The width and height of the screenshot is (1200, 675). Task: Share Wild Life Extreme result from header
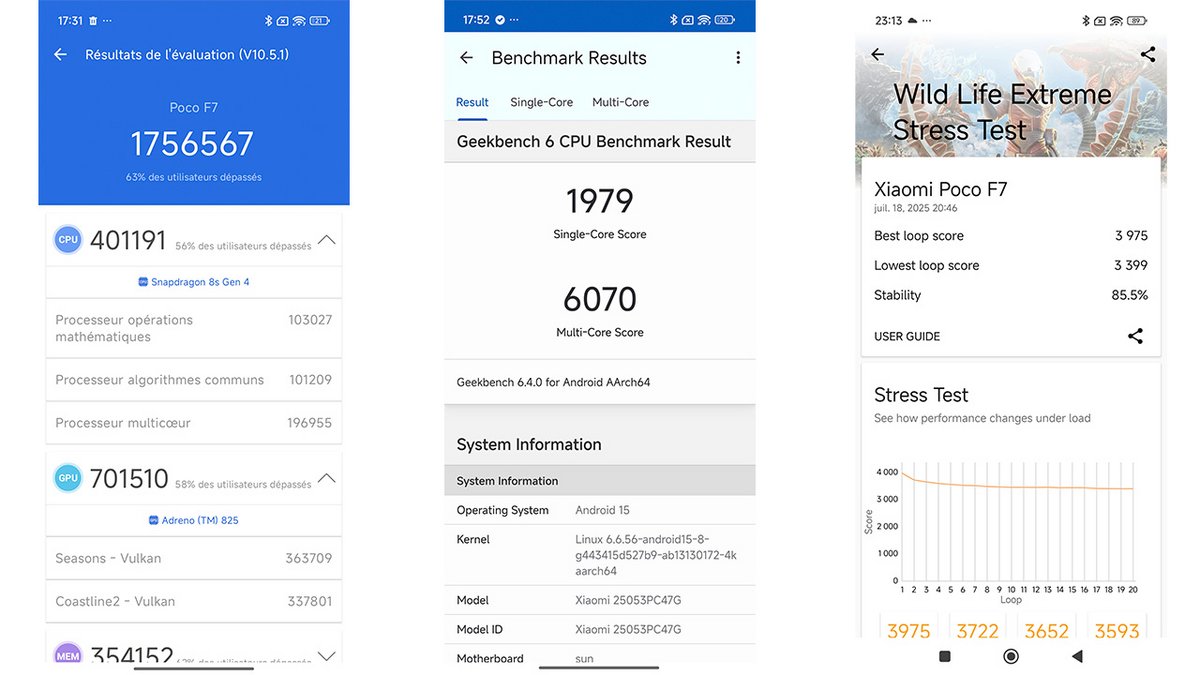pos(1147,55)
